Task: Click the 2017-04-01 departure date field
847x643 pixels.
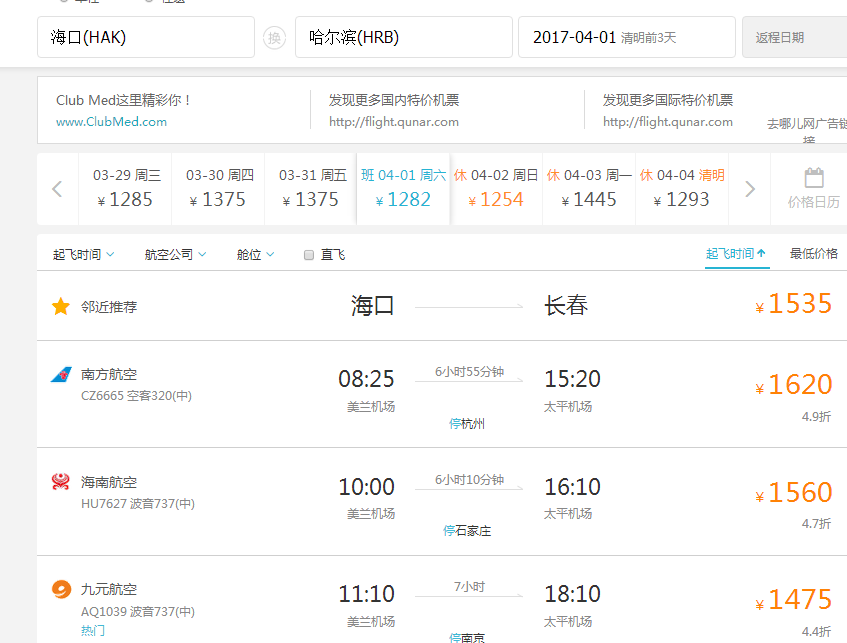Action: pos(627,37)
